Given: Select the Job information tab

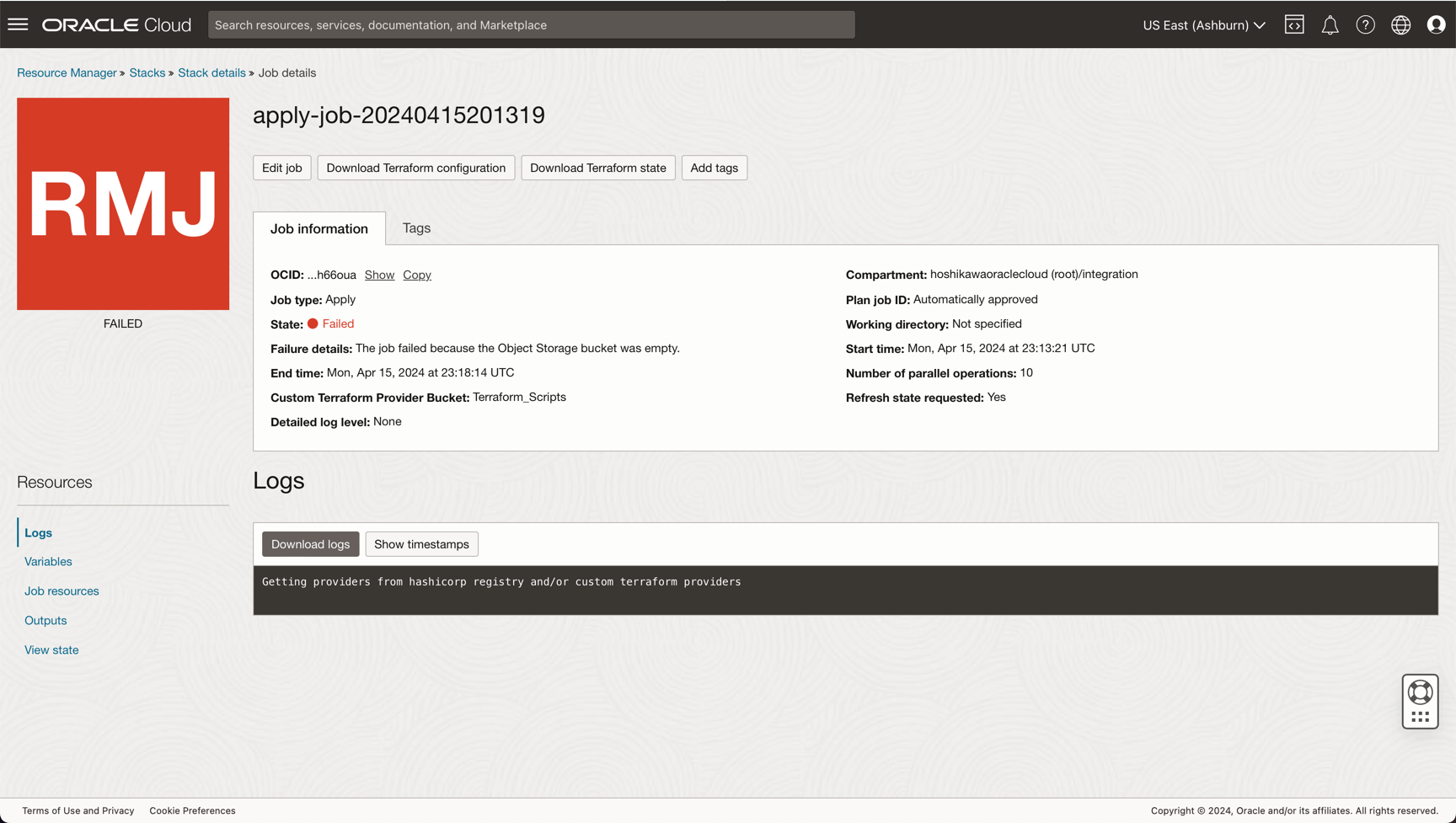Looking at the screenshot, I should tap(319, 228).
